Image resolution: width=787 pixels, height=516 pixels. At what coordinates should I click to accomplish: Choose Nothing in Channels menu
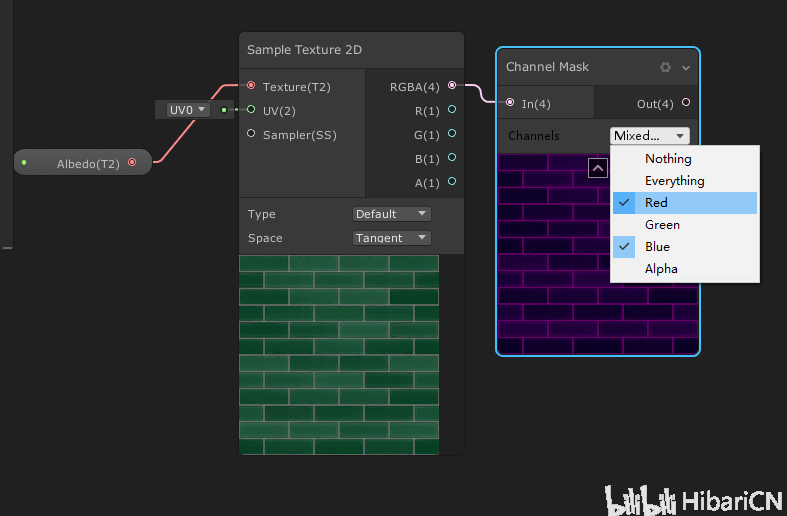pyautogui.click(x=685, y=159)
